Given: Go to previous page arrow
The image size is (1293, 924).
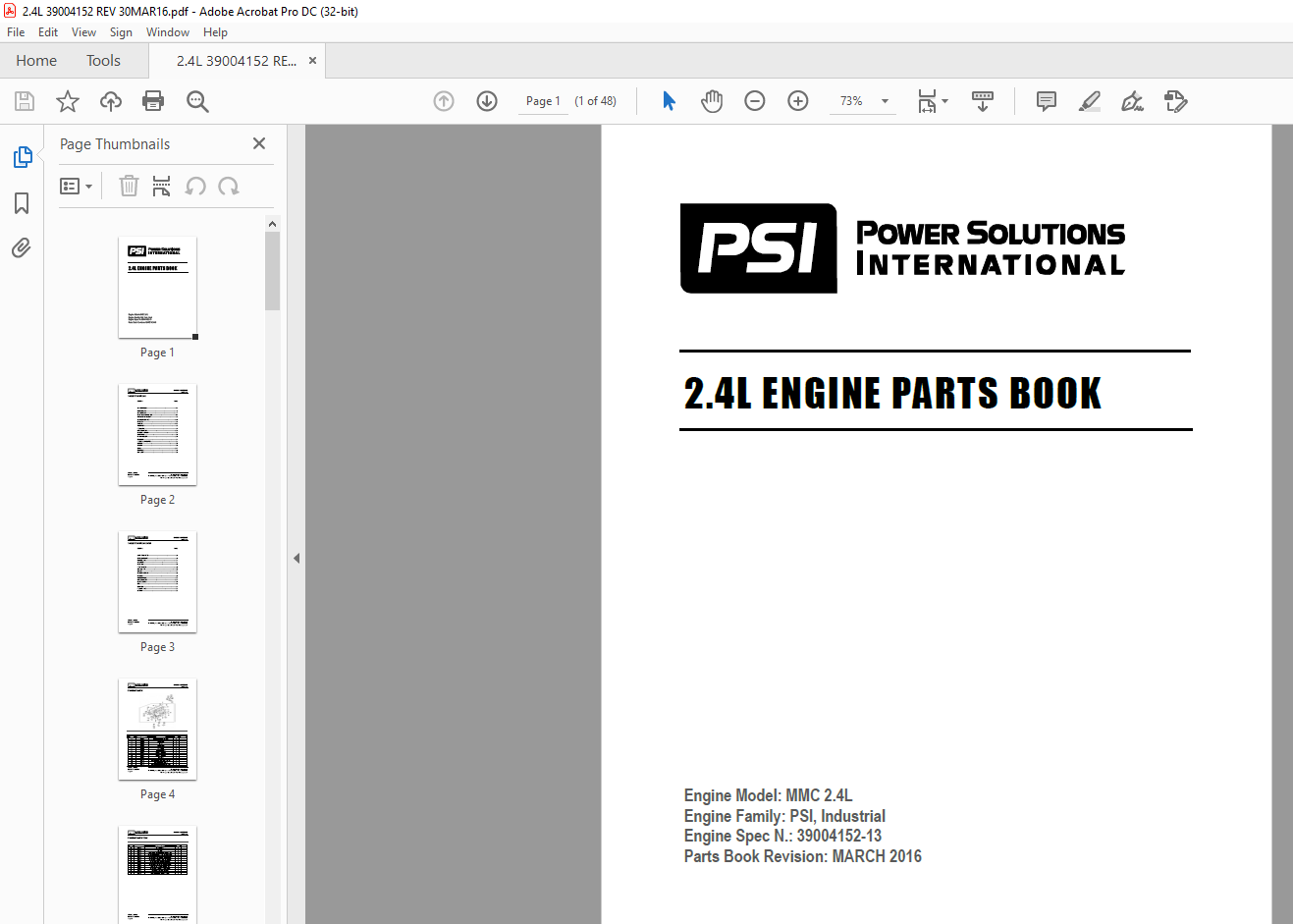Looking at the screenshot, I should pyautogui.click(x=444, y=101).
